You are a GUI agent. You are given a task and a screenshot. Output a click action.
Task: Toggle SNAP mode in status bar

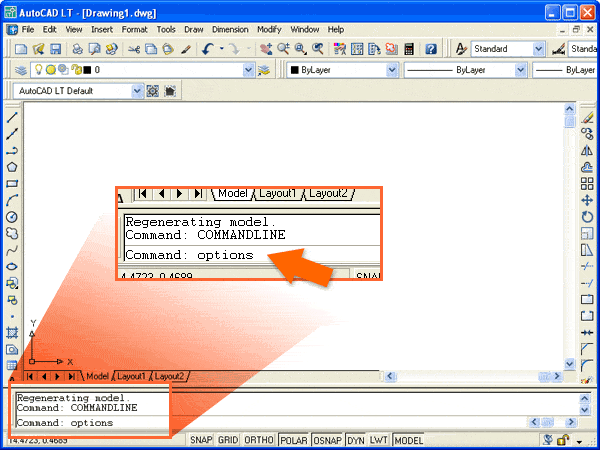coord(201,440)
